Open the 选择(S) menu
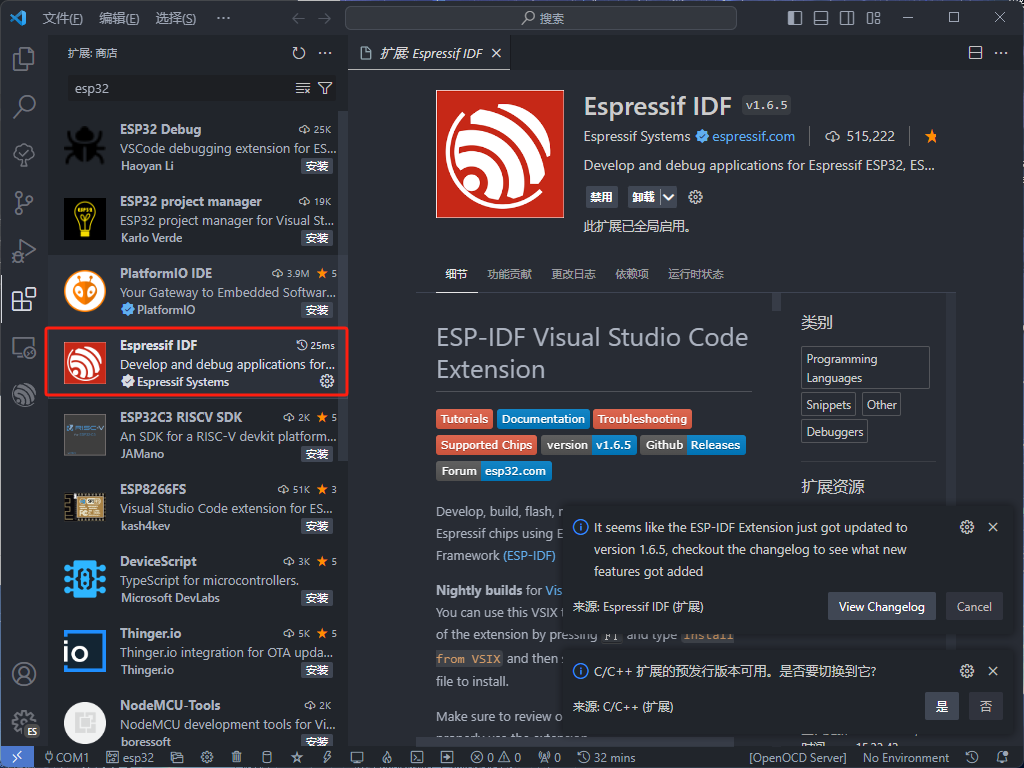This screenshot has width=1024, height=768. (175, 18)
